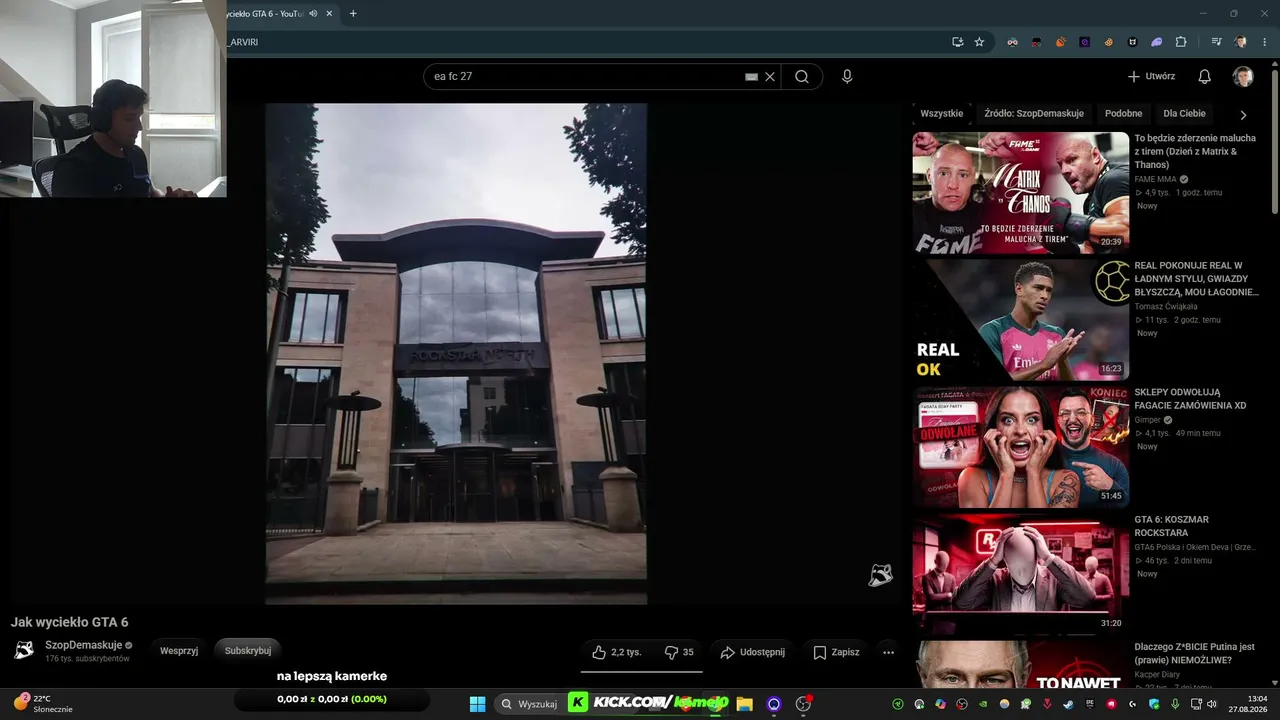The width and height of the screenshot is (1280, 720).
Task: Click the volume speaker icon in system tray
Action: (1211, 704)
